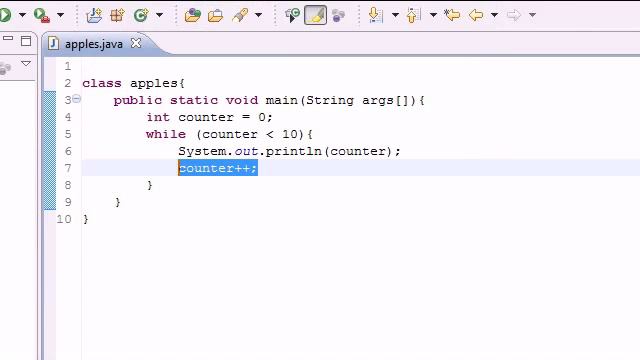This screenshot has width=640, height=360.
Task: Open the left panel's view menu triangle
Action: (26, 63)
